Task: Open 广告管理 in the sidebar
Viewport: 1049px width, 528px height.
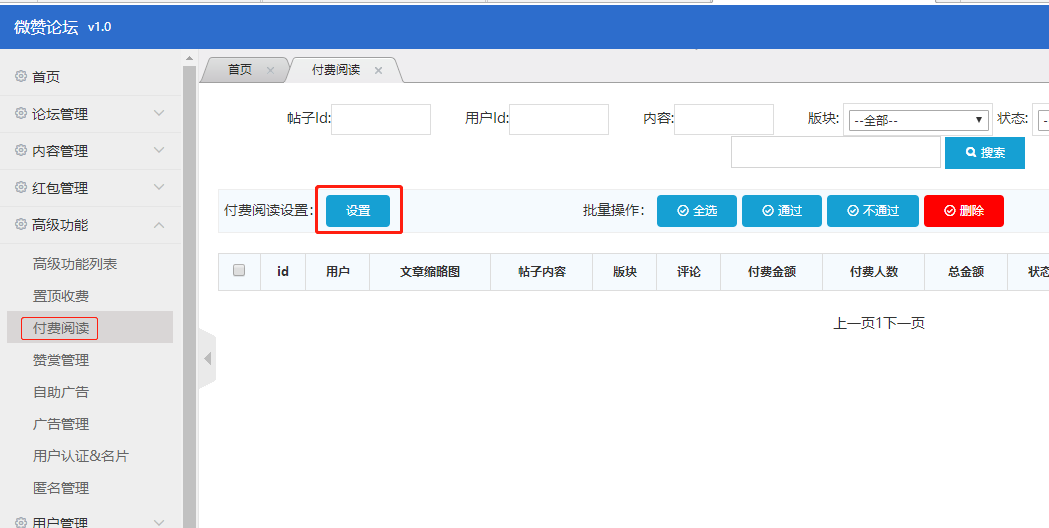Action: click(61, 424)
